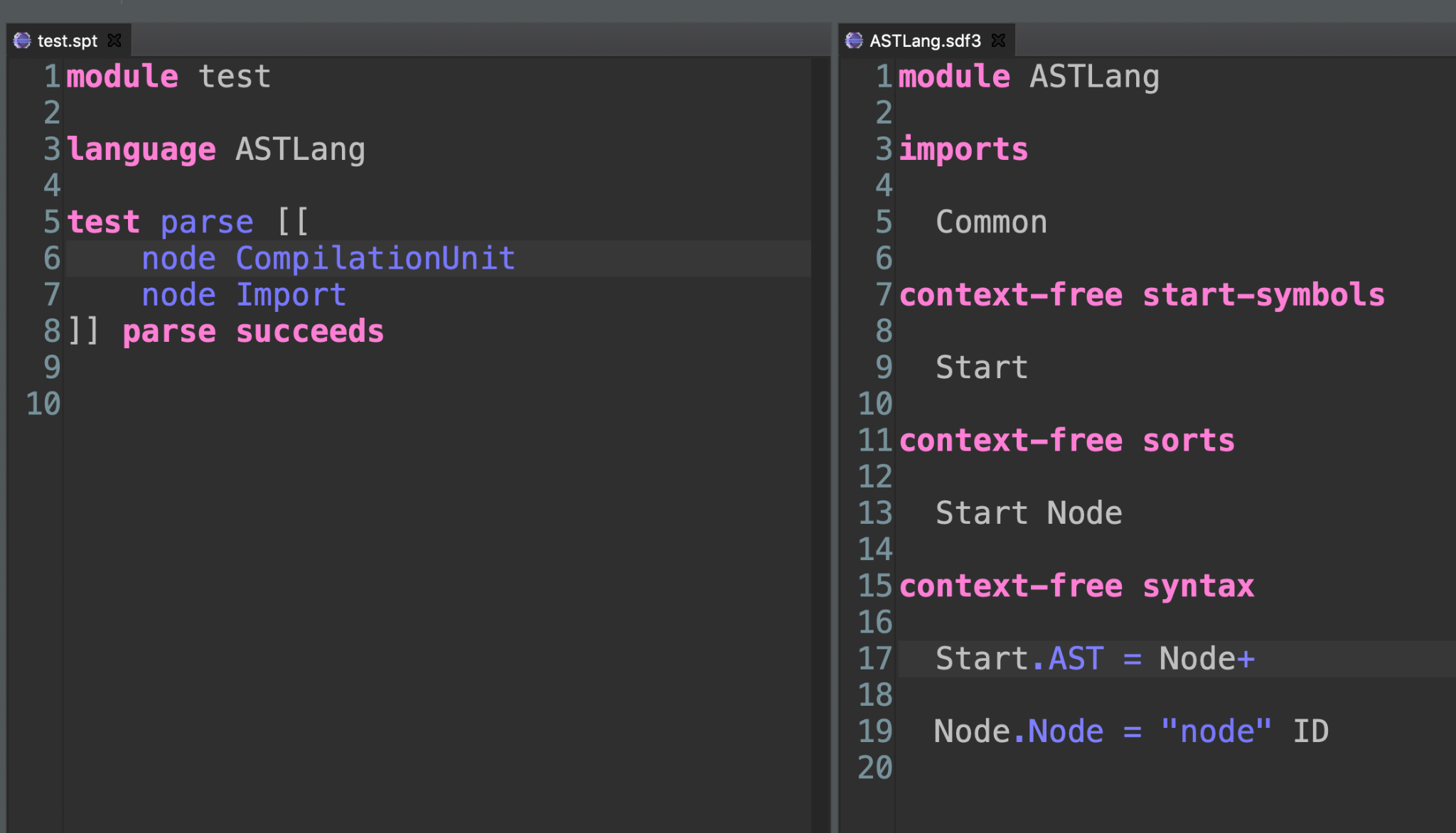
Task: Click line number 5 in test.spt gutter
Action: [52, 222]
